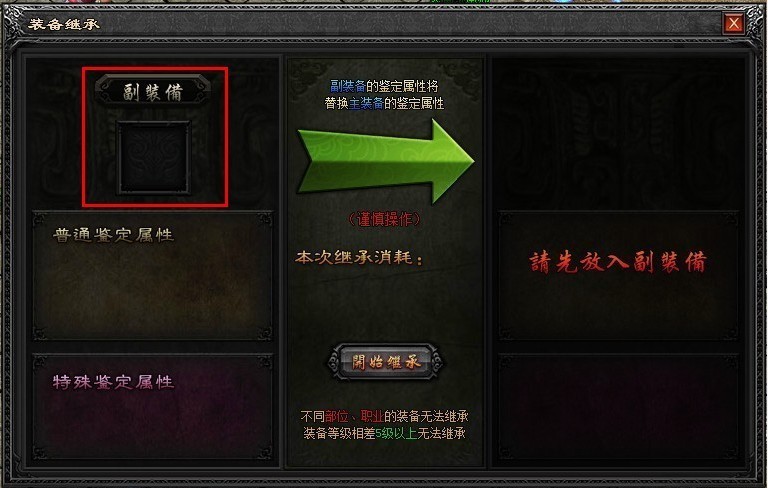Close the 装备继承 window

tap(734, 23)
